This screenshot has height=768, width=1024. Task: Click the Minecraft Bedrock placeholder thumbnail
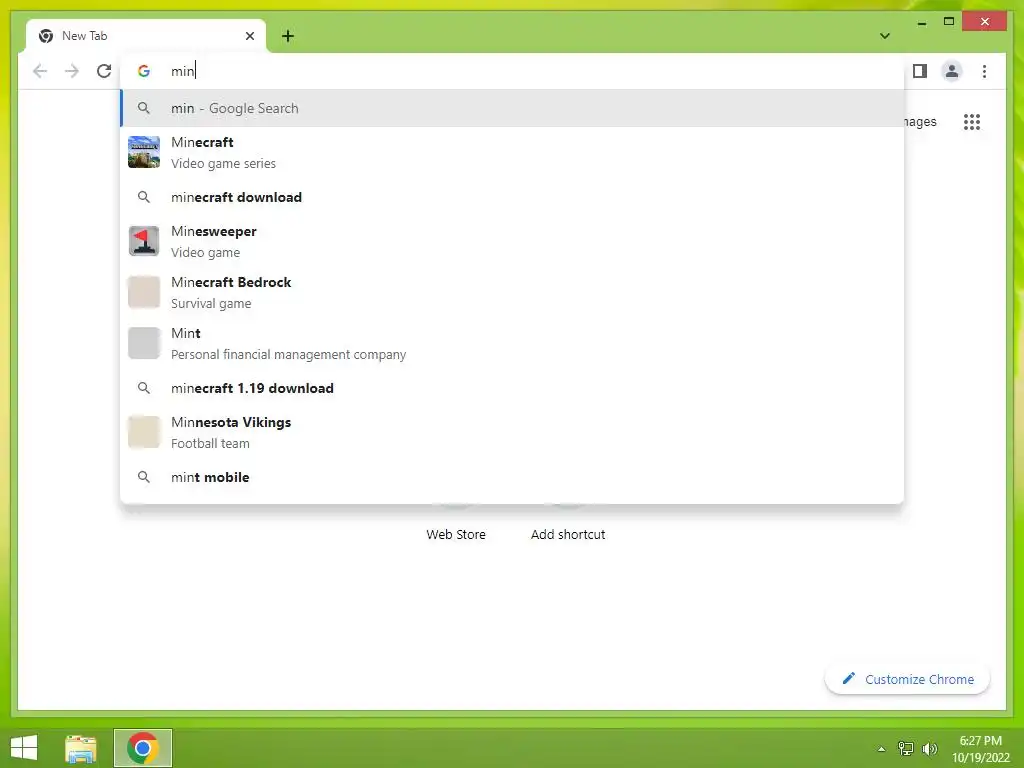144,292
